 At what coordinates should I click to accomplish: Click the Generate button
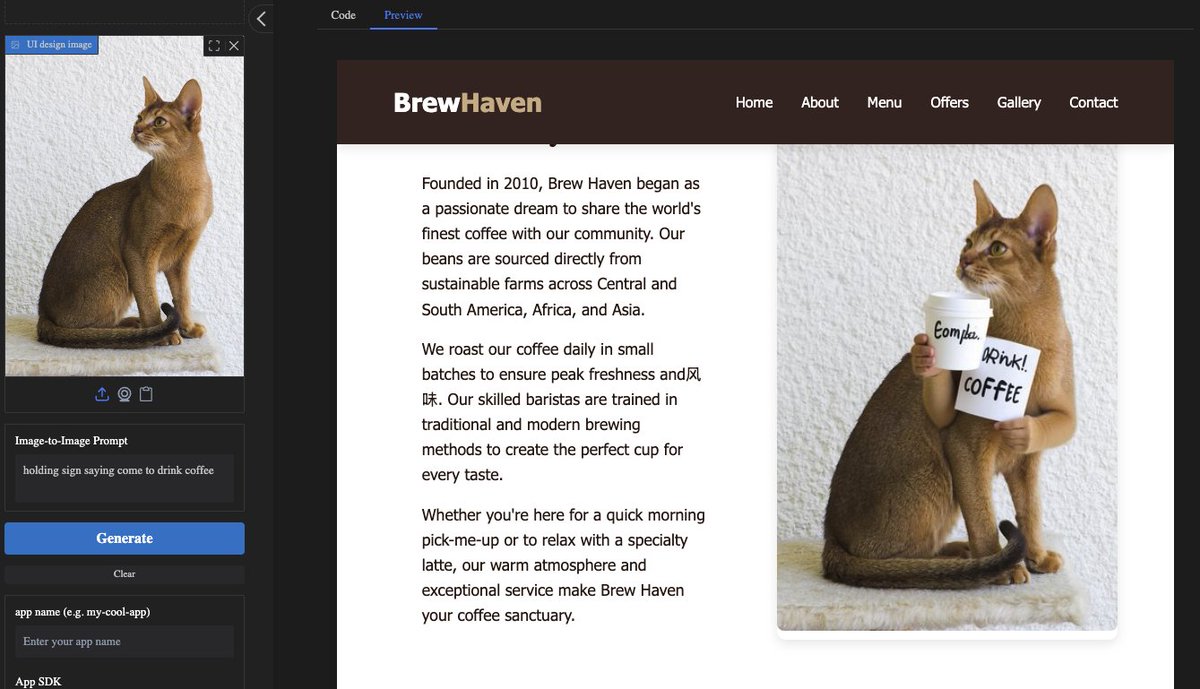click(124, 538)
